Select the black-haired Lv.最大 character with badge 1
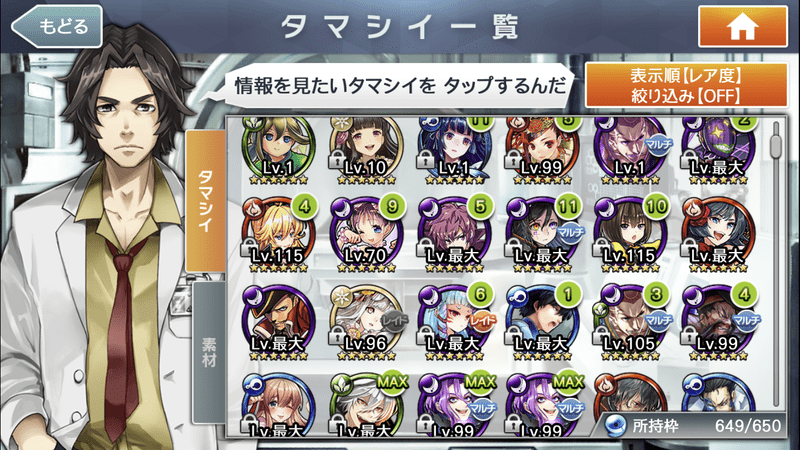Screen dimensions: 800x450 (x=543, y=322)
